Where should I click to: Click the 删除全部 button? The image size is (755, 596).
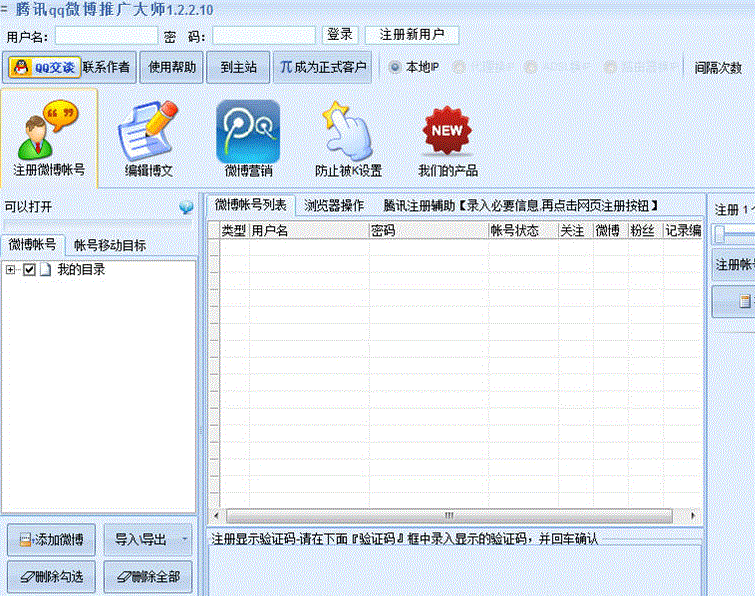[x=148, y=576]
